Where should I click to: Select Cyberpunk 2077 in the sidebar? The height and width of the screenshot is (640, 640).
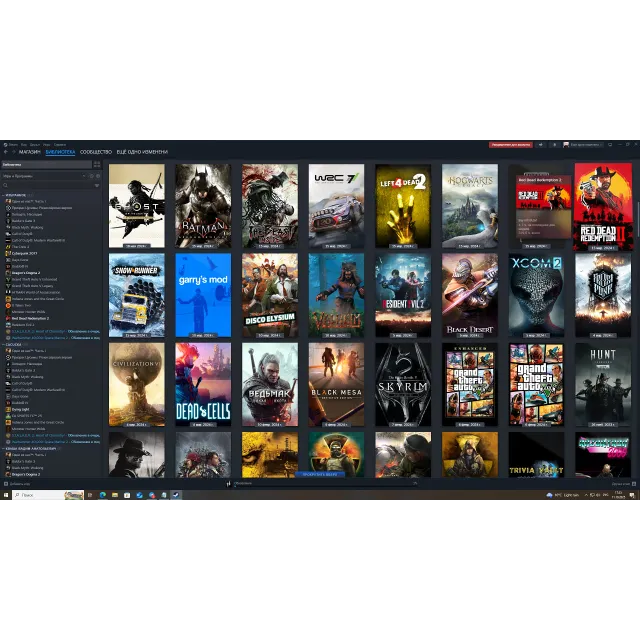tap(24, 253)
